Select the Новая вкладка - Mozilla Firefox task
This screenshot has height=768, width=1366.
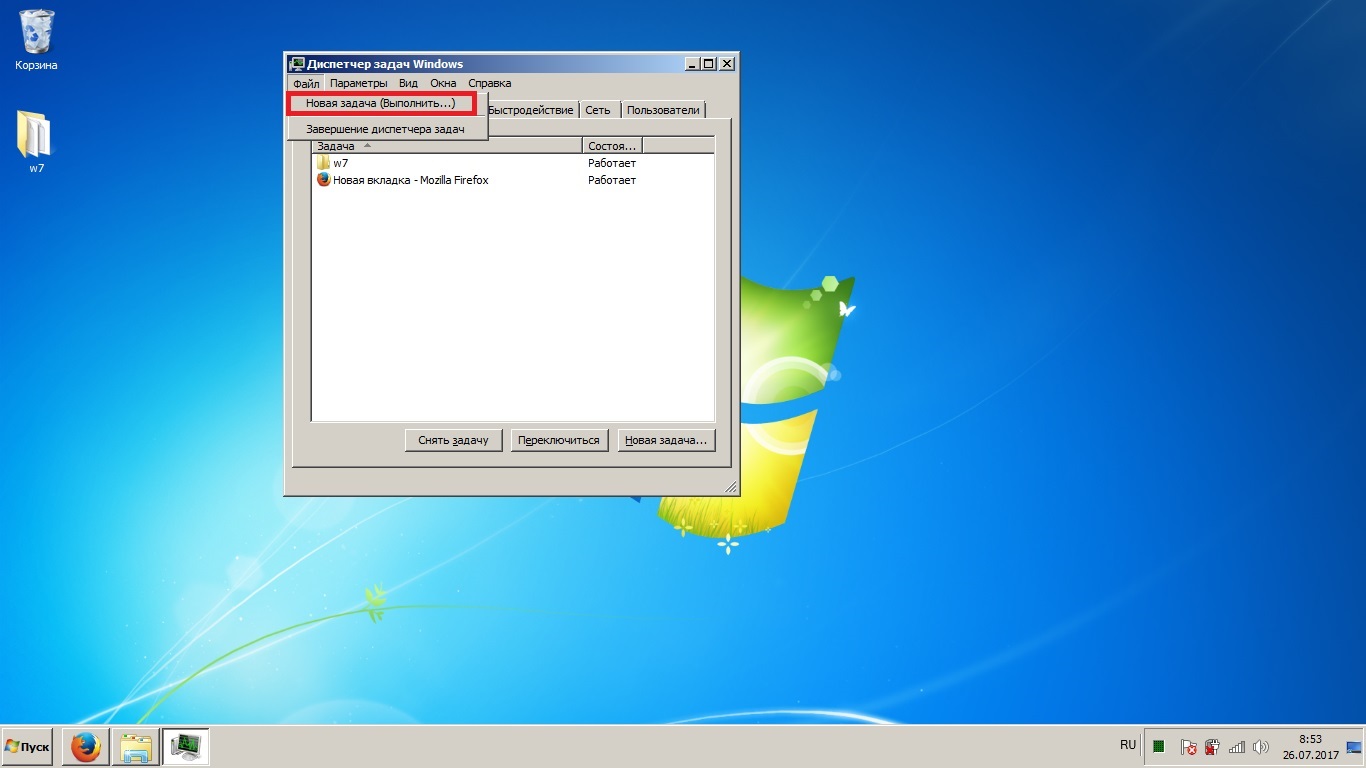pos(513,180)
